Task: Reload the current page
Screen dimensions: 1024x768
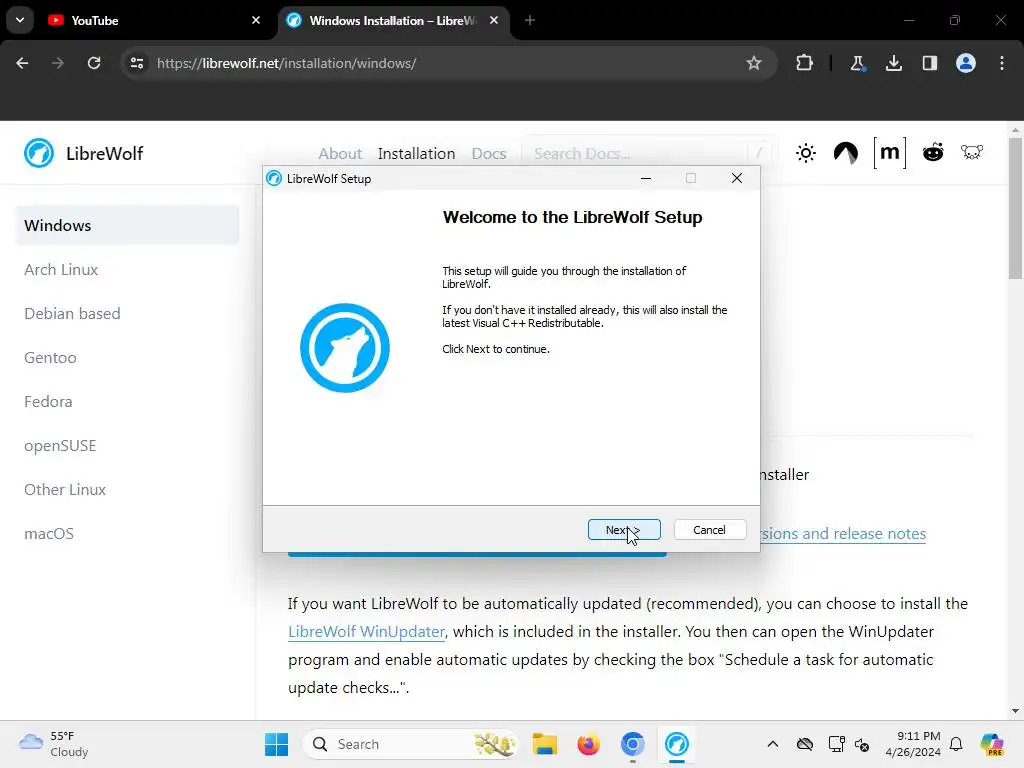Action: click(94, 63)
